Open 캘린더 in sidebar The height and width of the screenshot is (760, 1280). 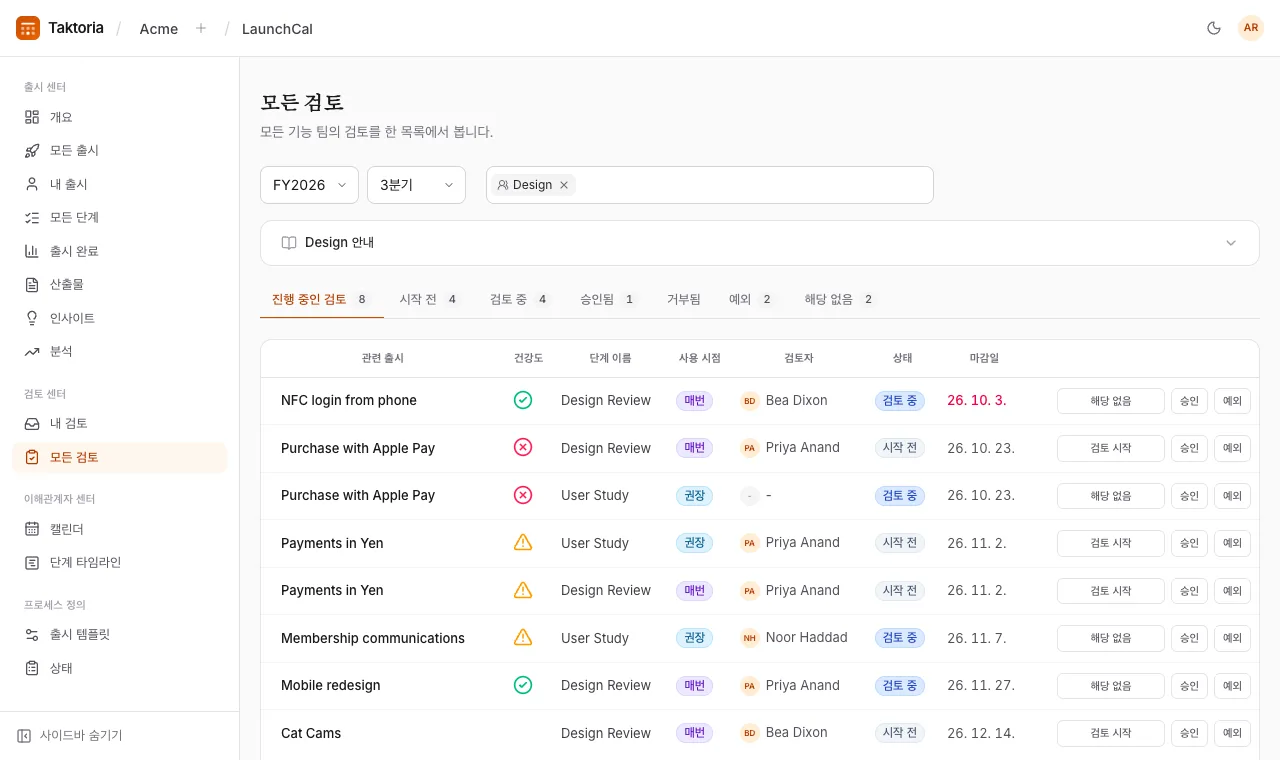(119, 529)
